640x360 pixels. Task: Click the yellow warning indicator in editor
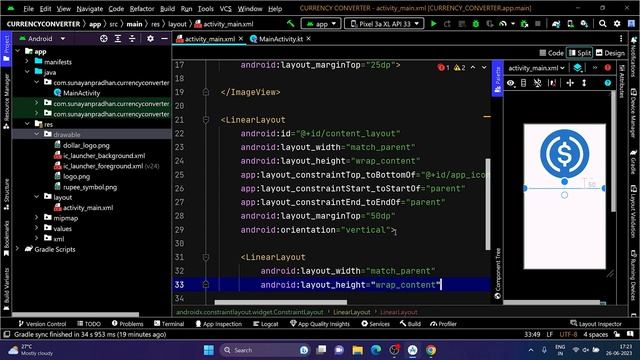(x=460, y=67)
